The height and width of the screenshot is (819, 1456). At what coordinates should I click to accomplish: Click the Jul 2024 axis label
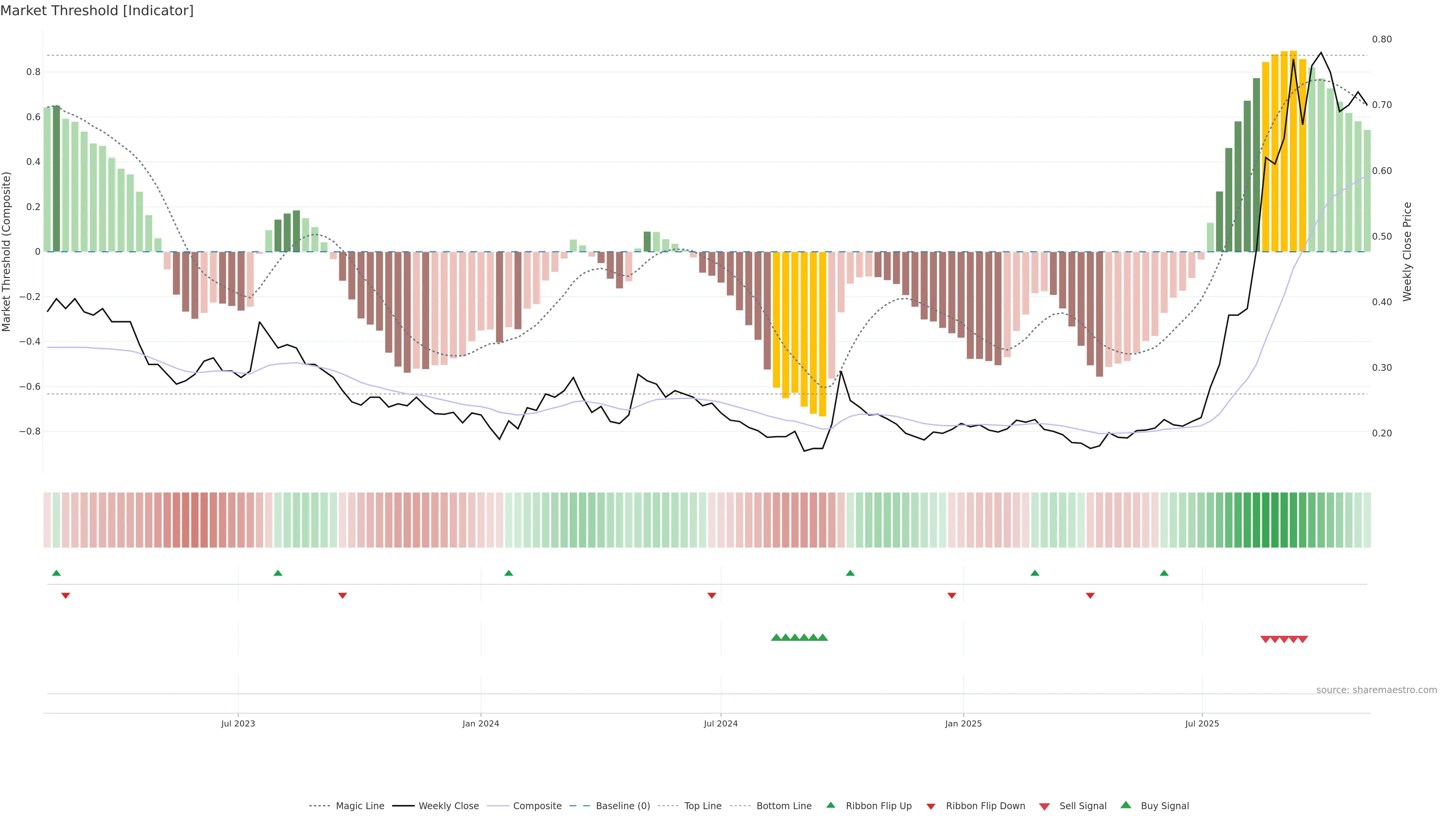coord(721,723)
